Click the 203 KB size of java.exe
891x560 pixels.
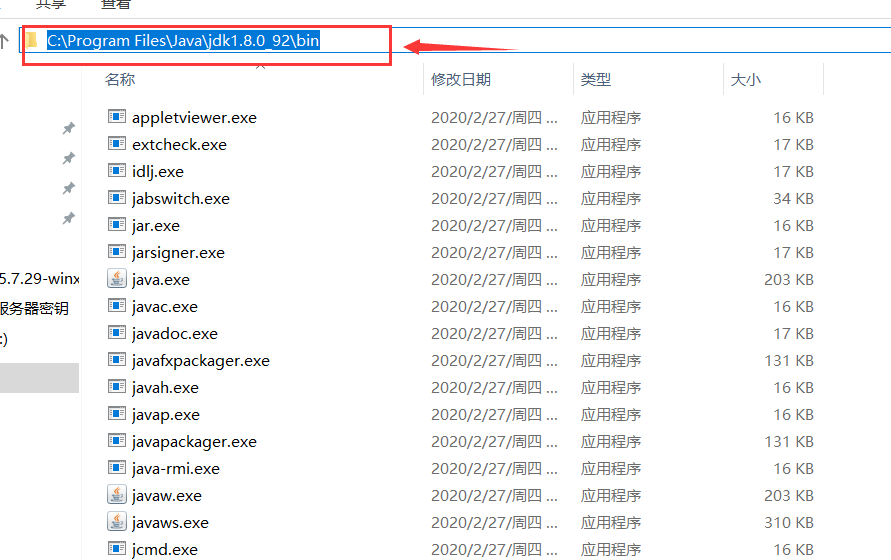coord(789,280)
